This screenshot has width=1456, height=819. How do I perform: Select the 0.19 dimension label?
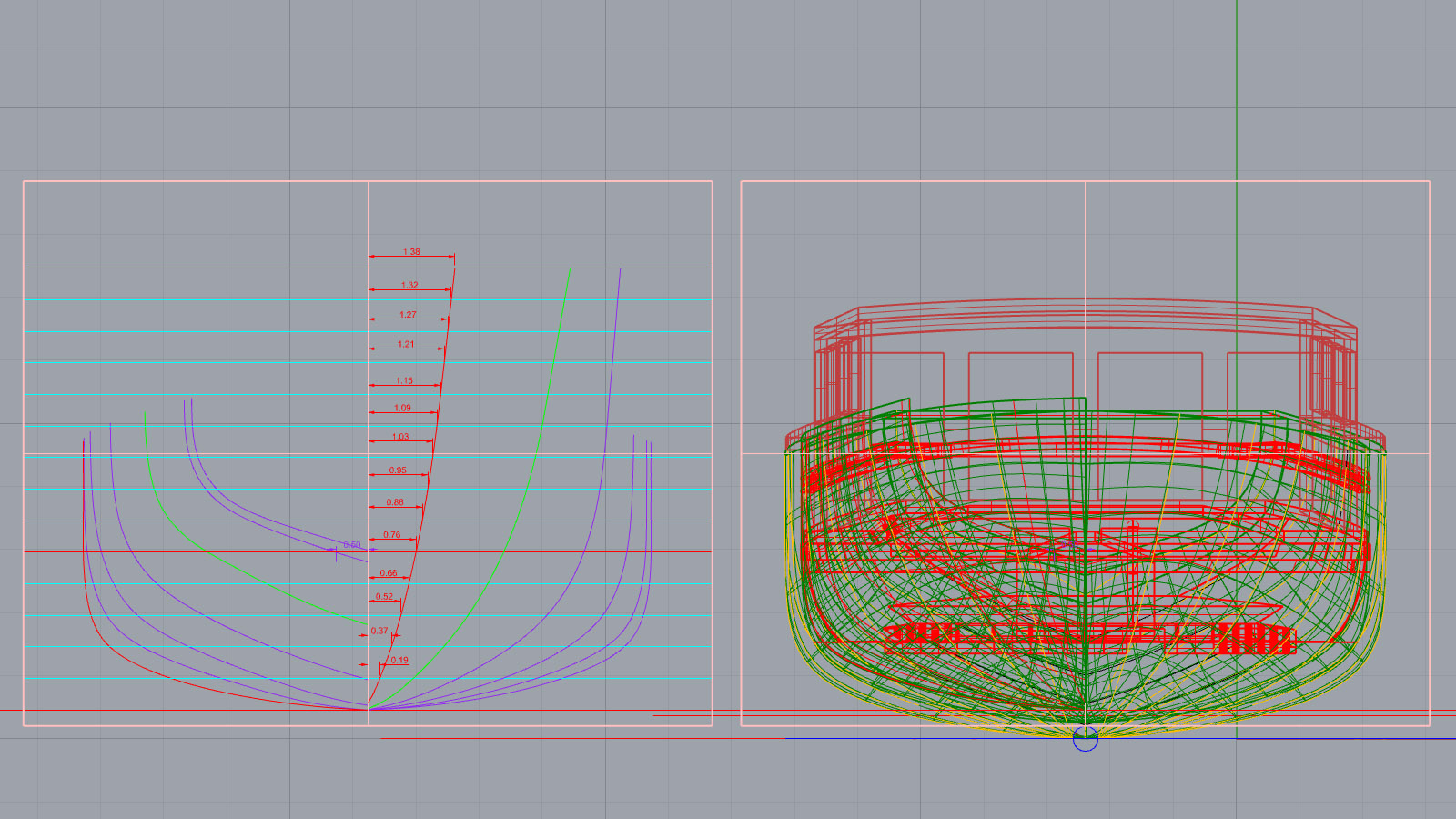pos(399,661)
